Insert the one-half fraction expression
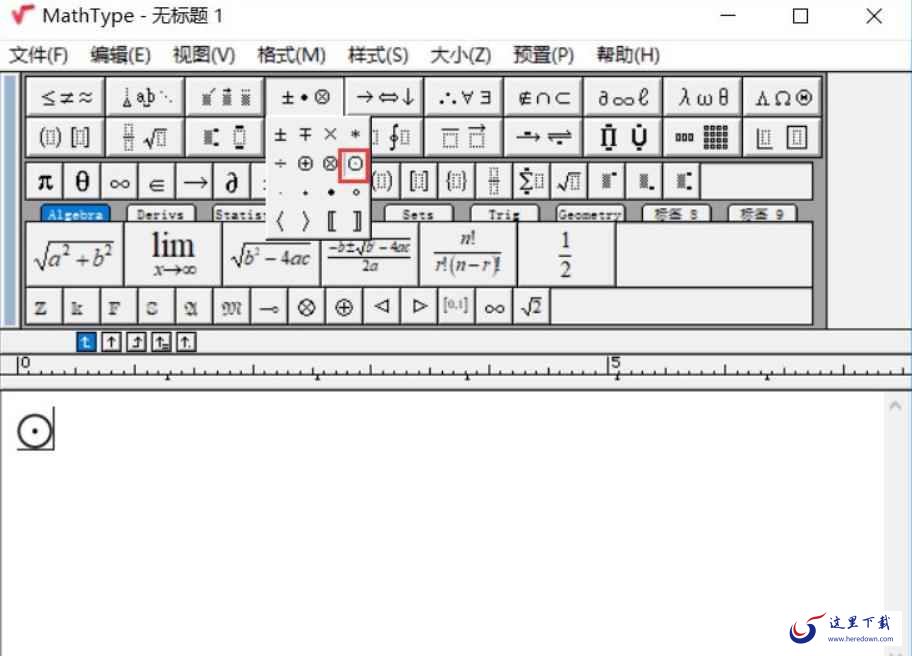912x656 pixels. pos(566,255)
